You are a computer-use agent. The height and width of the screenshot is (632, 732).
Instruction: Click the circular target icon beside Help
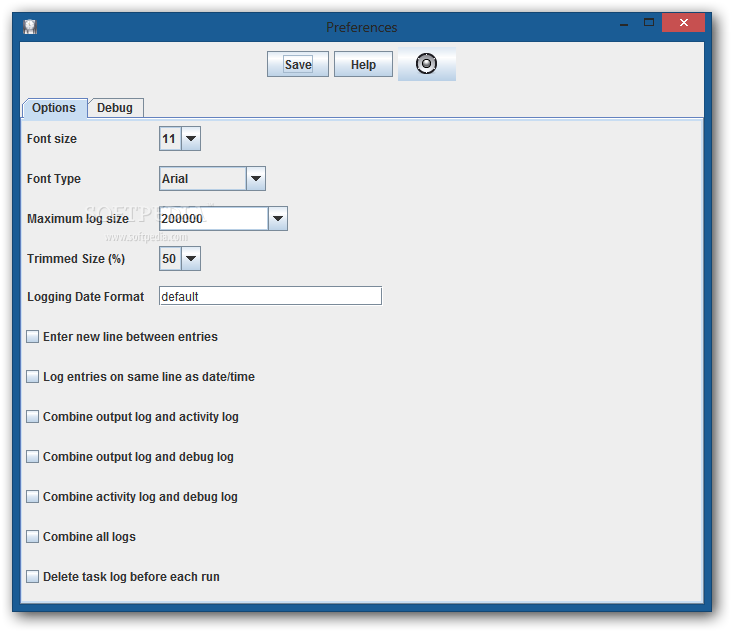coord(427,64)
